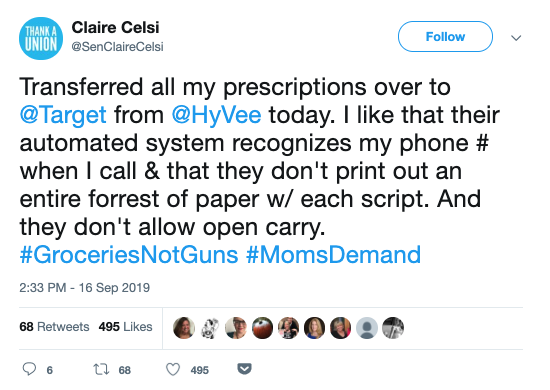
Task: Follow Claire Celsi
Action: coord(445,36)
